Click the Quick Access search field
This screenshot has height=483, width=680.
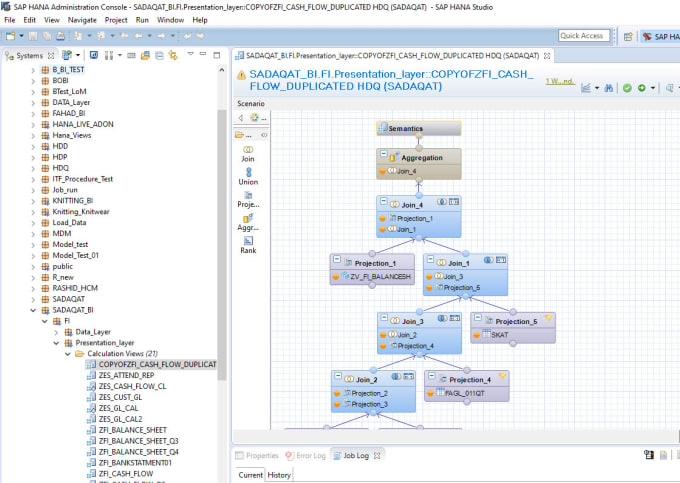tap(584, 36)
